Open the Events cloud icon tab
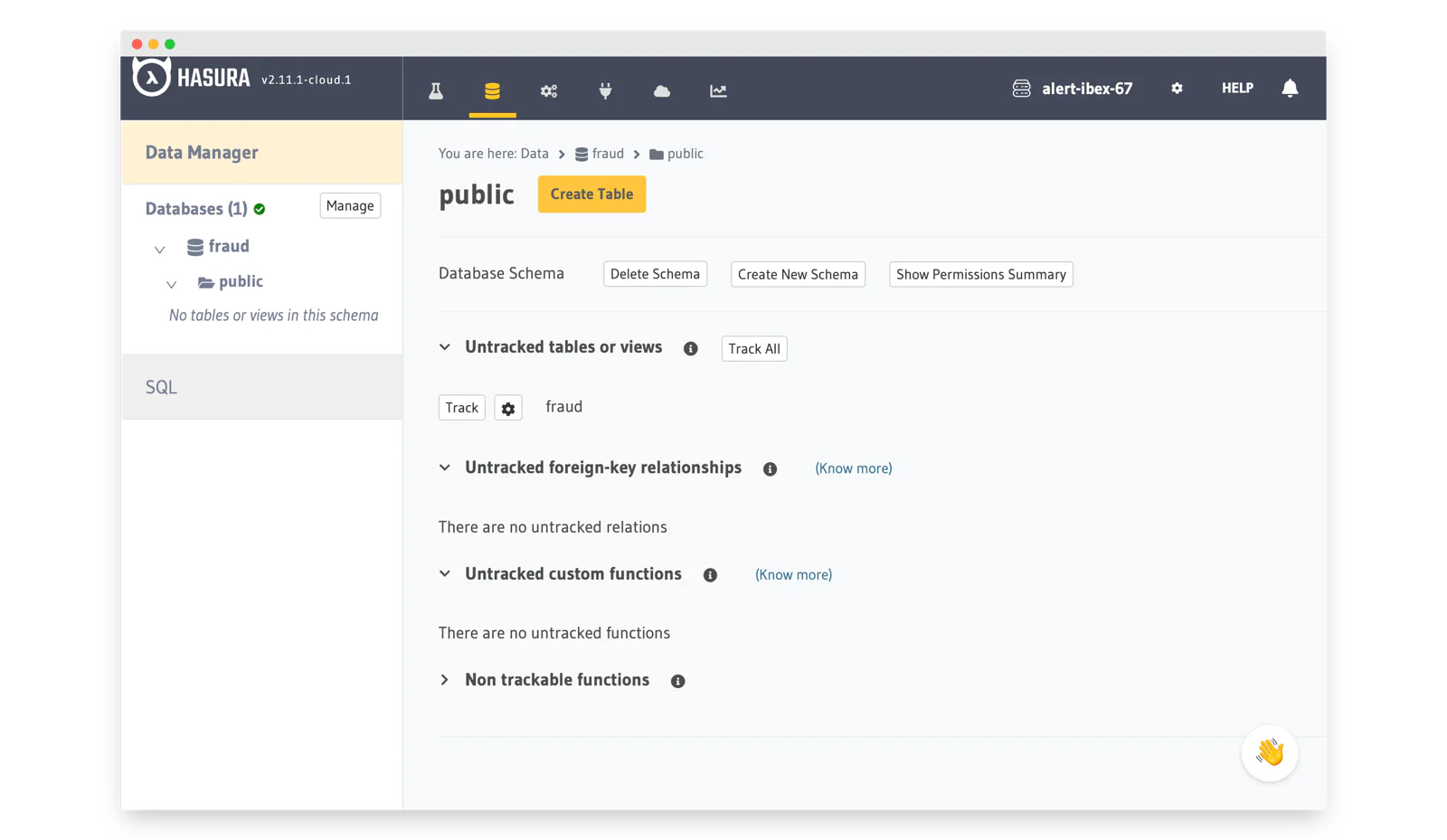The height and width of the screenshot is (840, 1447). [x=662, y=90]
